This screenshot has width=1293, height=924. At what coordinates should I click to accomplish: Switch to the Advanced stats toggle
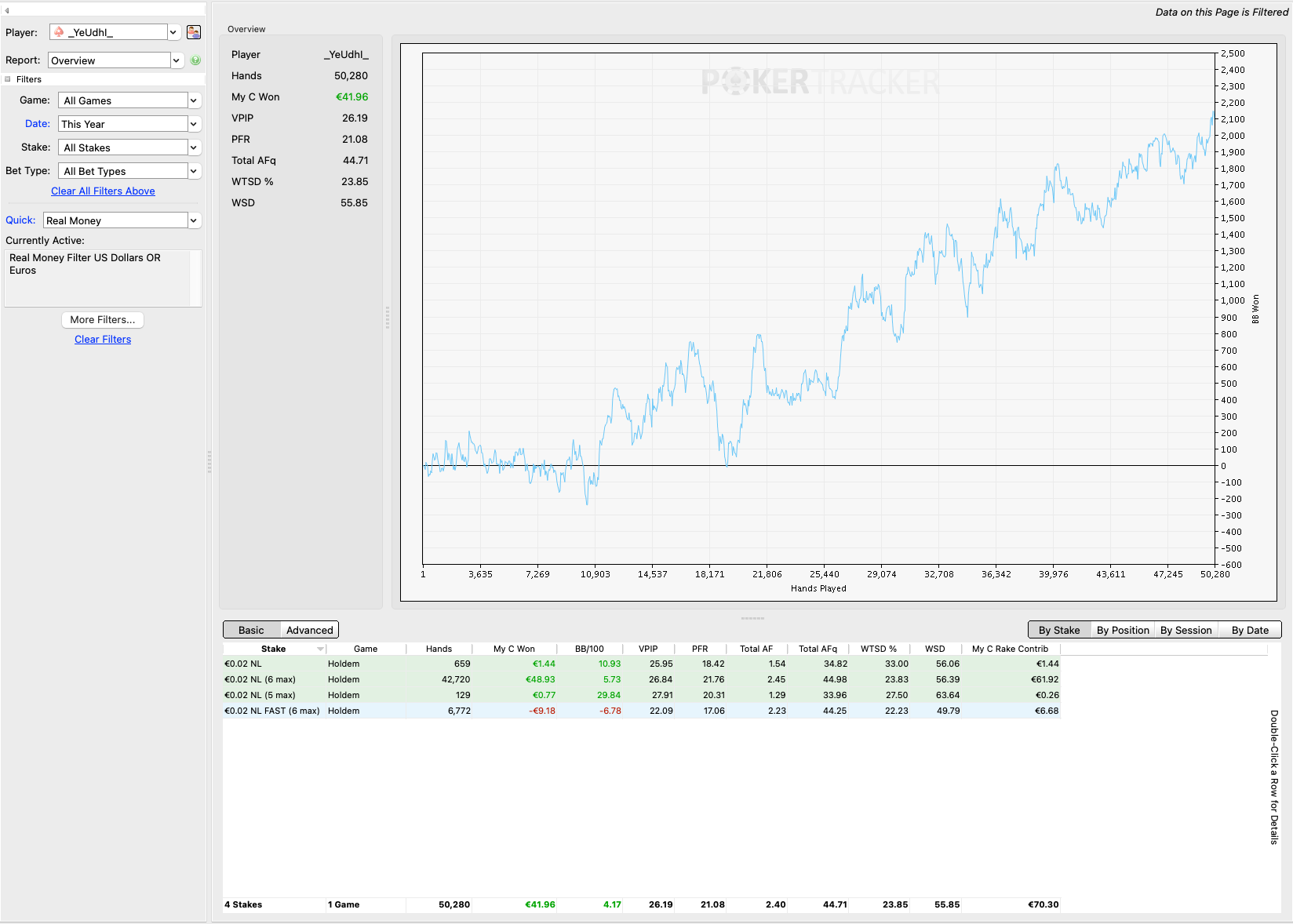310,630
